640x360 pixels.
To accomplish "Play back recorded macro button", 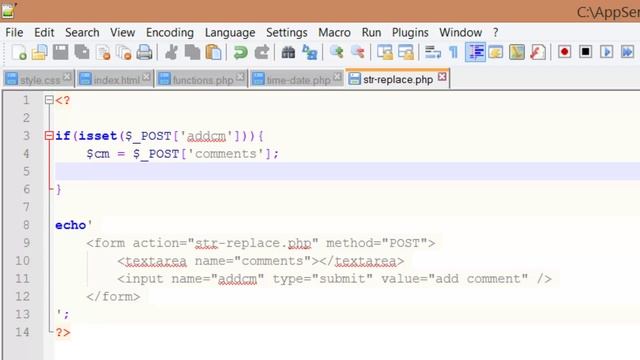I will click(x=607, y=52).
